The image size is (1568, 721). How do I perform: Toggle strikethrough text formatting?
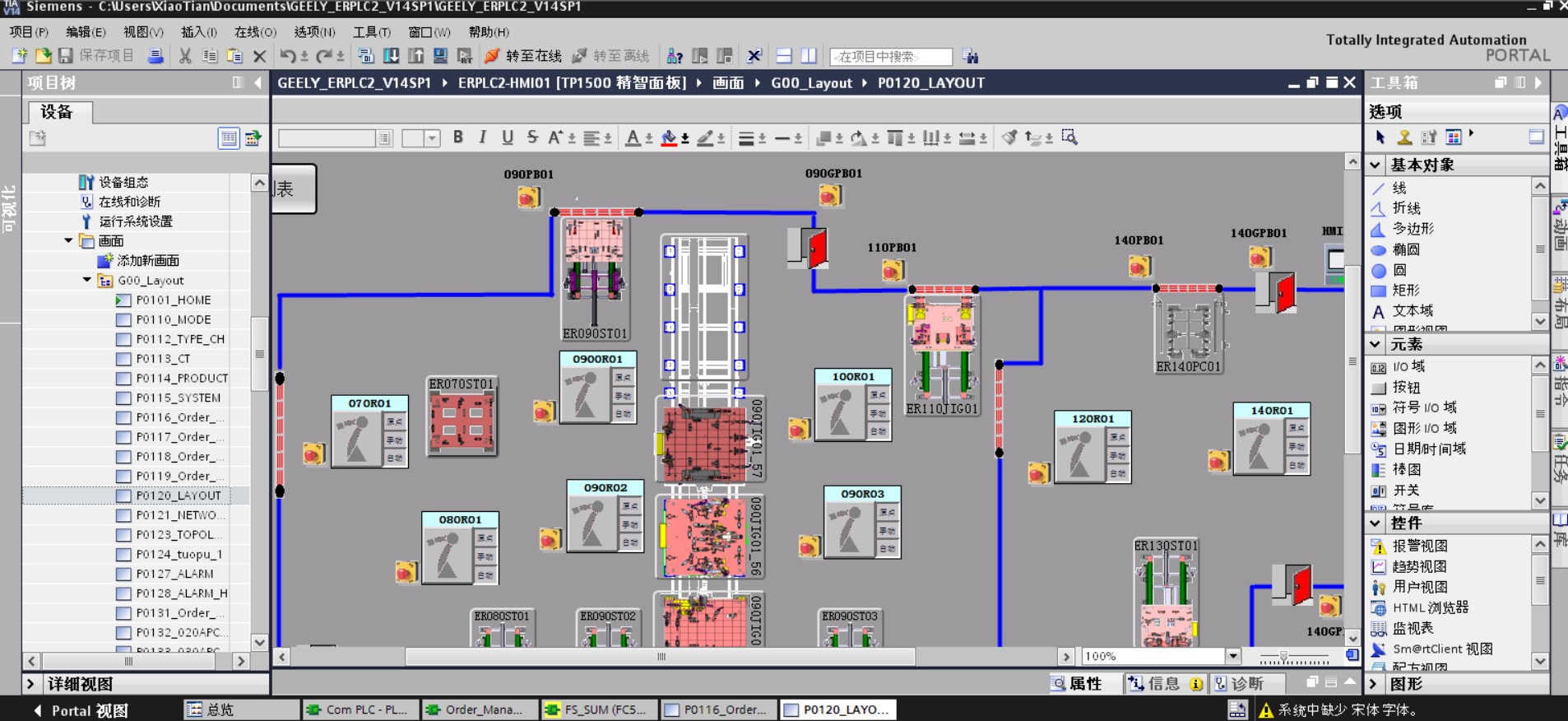(532, 137)
